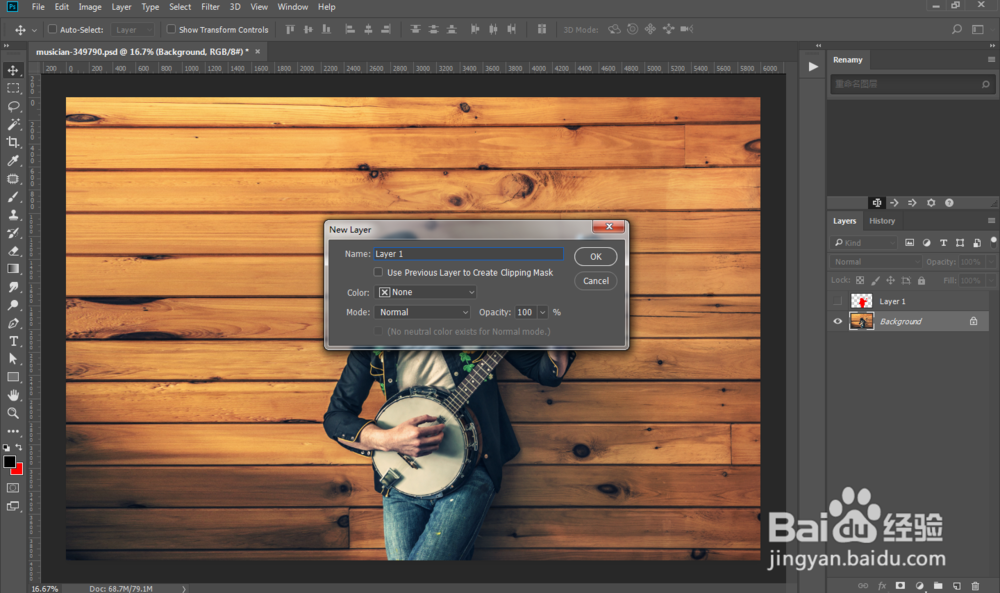Click Cancel in New Layer dialog

pos(596,281)
